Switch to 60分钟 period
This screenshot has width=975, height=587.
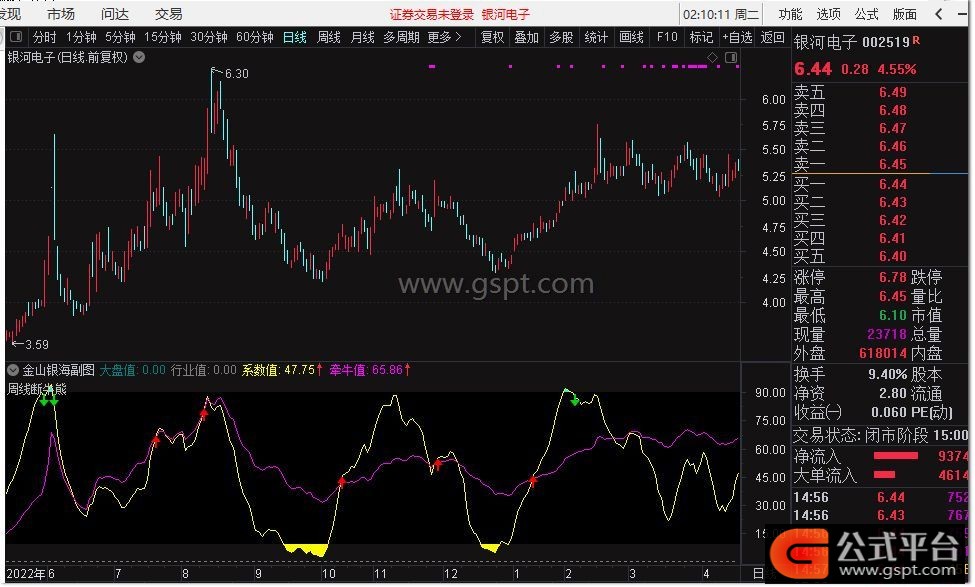point(254,37)
